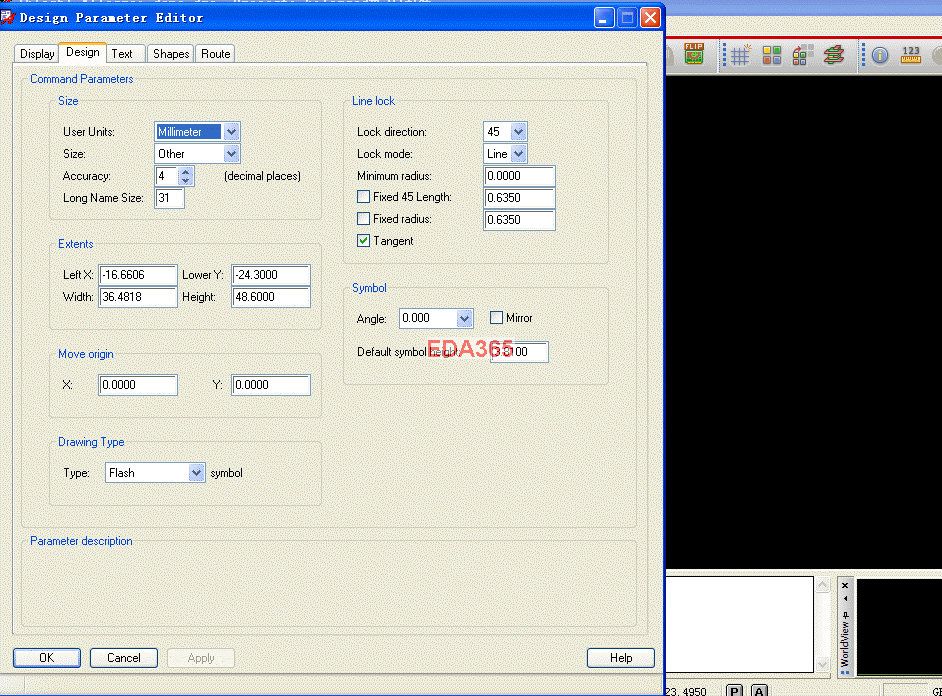Screen dimensions: 942x696
Task: Close the Design Parameter Editor window
Action: 650,17
